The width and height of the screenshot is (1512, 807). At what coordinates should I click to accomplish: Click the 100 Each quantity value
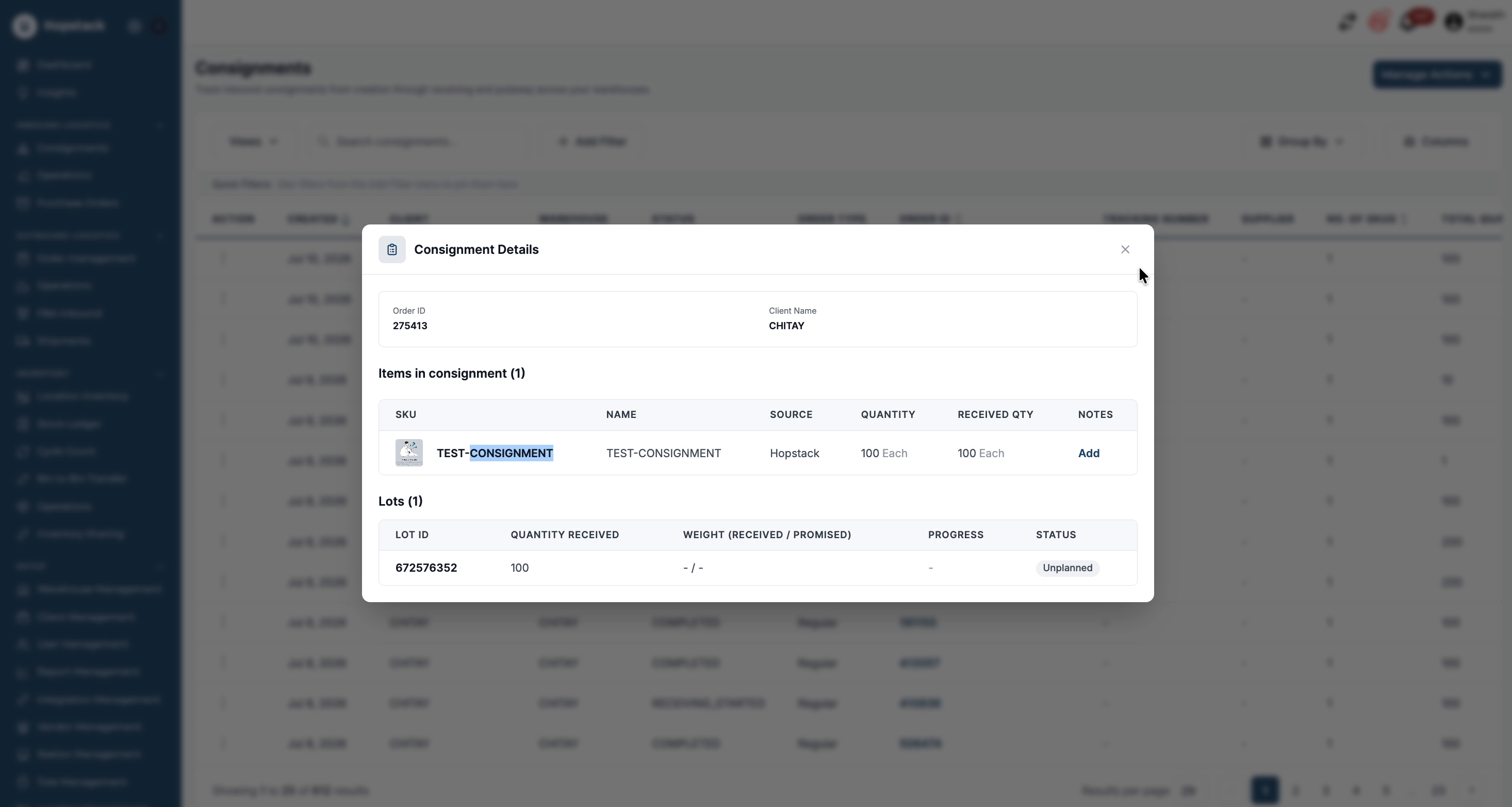click(x=884, y=453)
